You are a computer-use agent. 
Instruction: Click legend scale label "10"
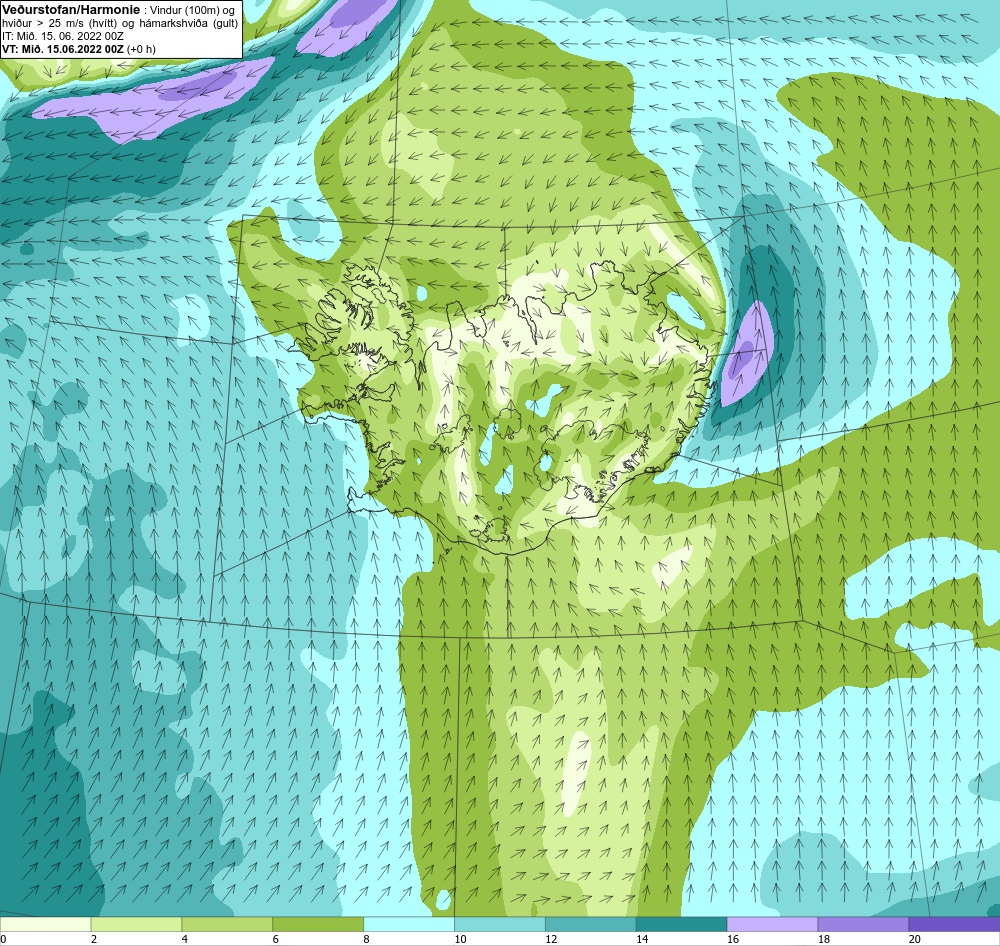[460, 939]
